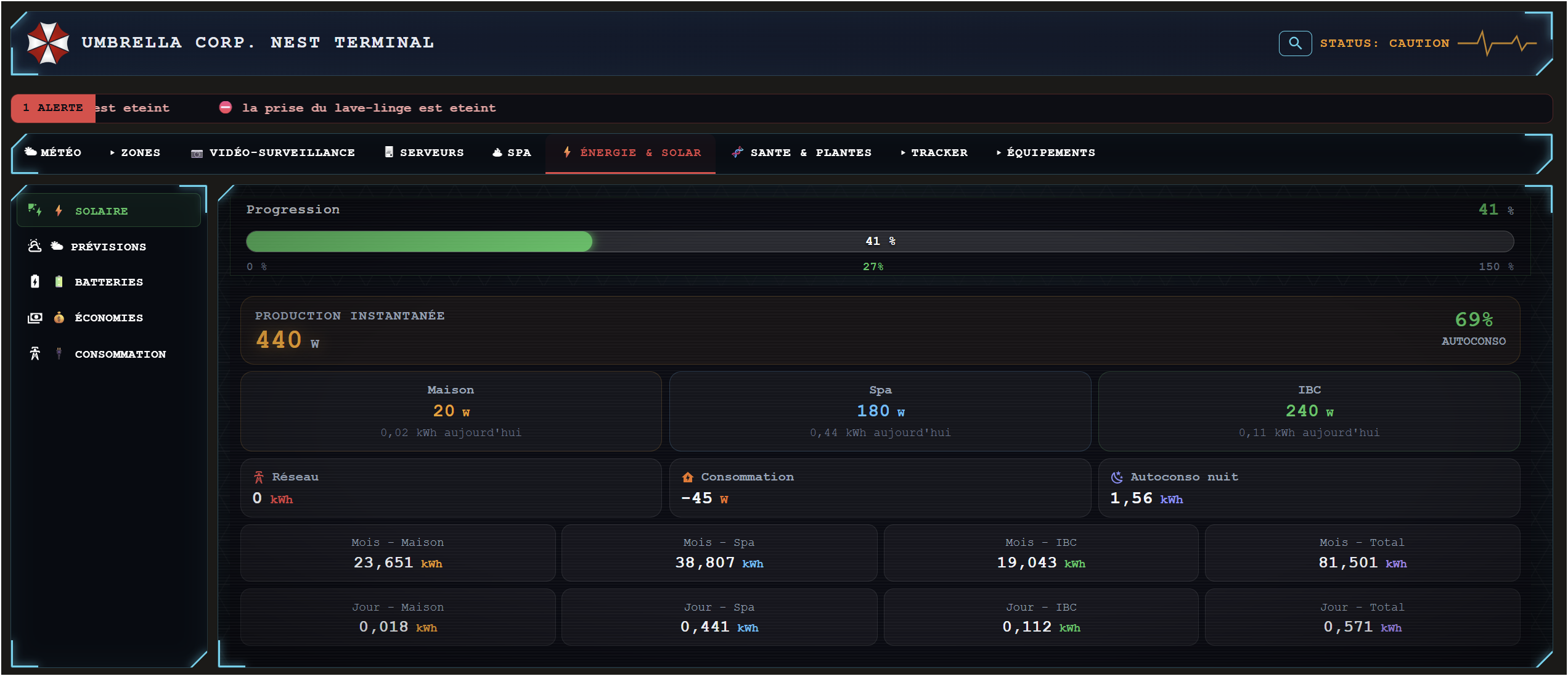The width and height of the screenshot is (1568, 676).
Task: Open Consommation in the sidebar
Action: [108, 353]
